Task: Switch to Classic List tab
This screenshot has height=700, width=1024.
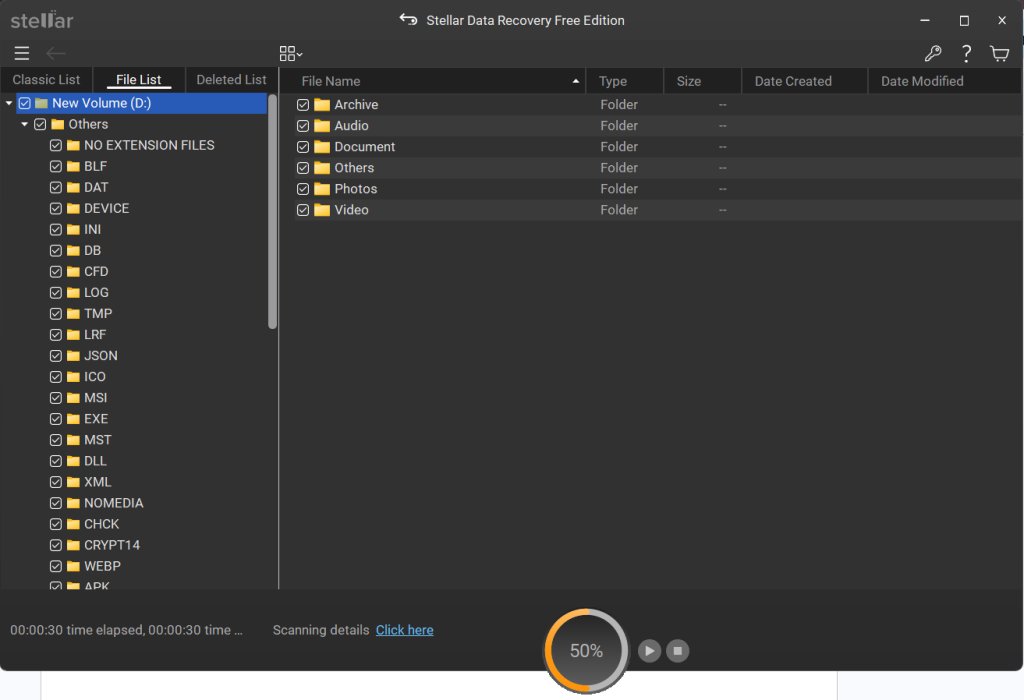Action: [46, 80]
